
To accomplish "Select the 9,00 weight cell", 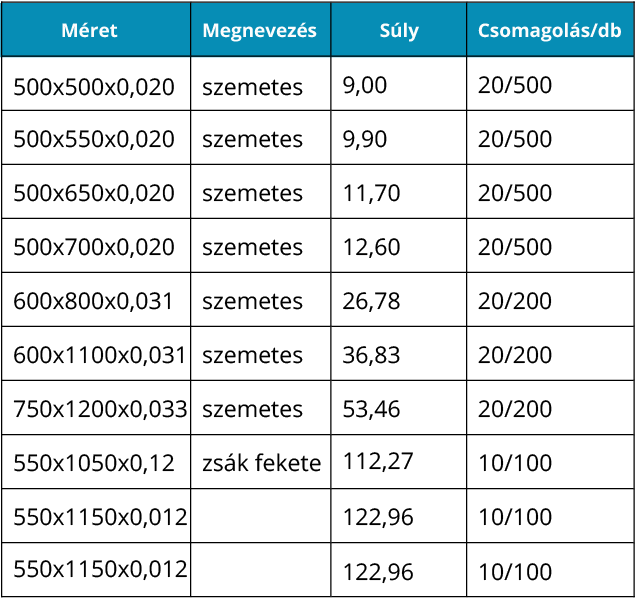I will (x=364, y=85).
